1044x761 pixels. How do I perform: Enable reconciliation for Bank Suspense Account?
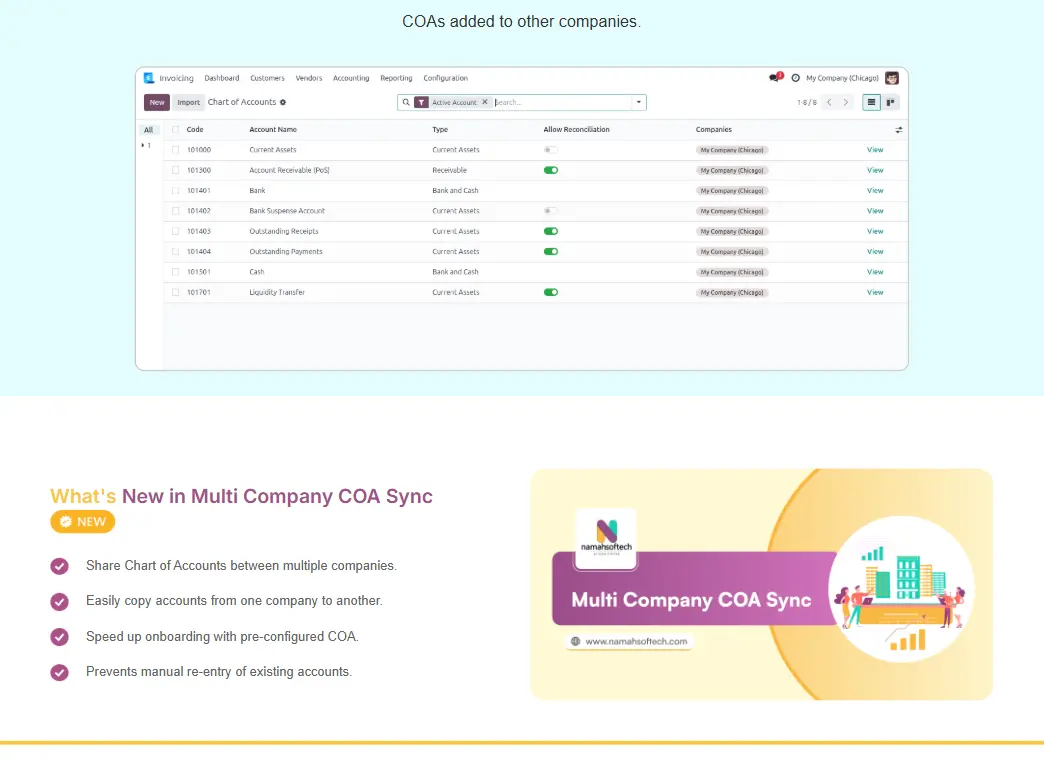(550, 211)
